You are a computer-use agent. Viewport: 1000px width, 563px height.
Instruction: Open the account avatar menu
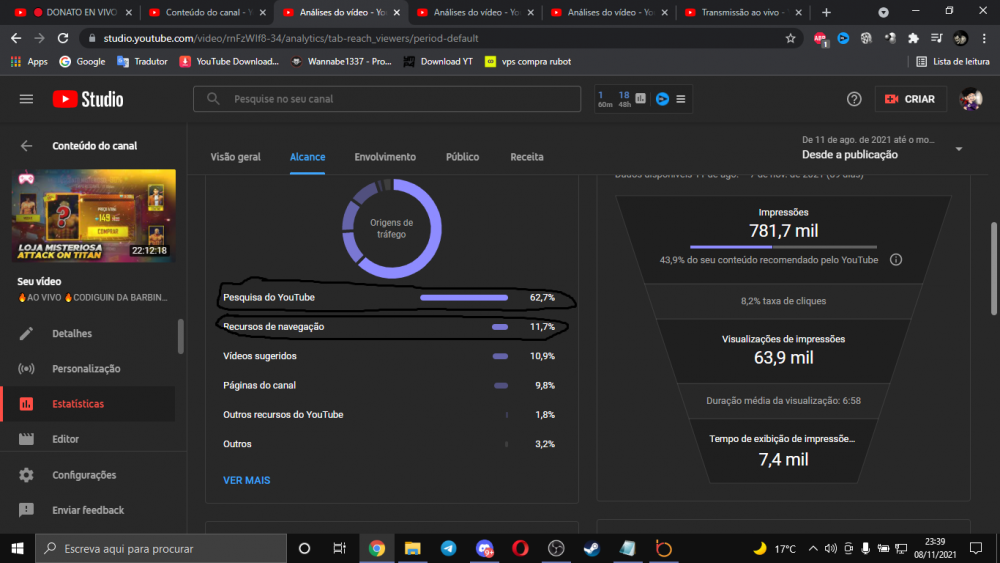coord(970,99)
